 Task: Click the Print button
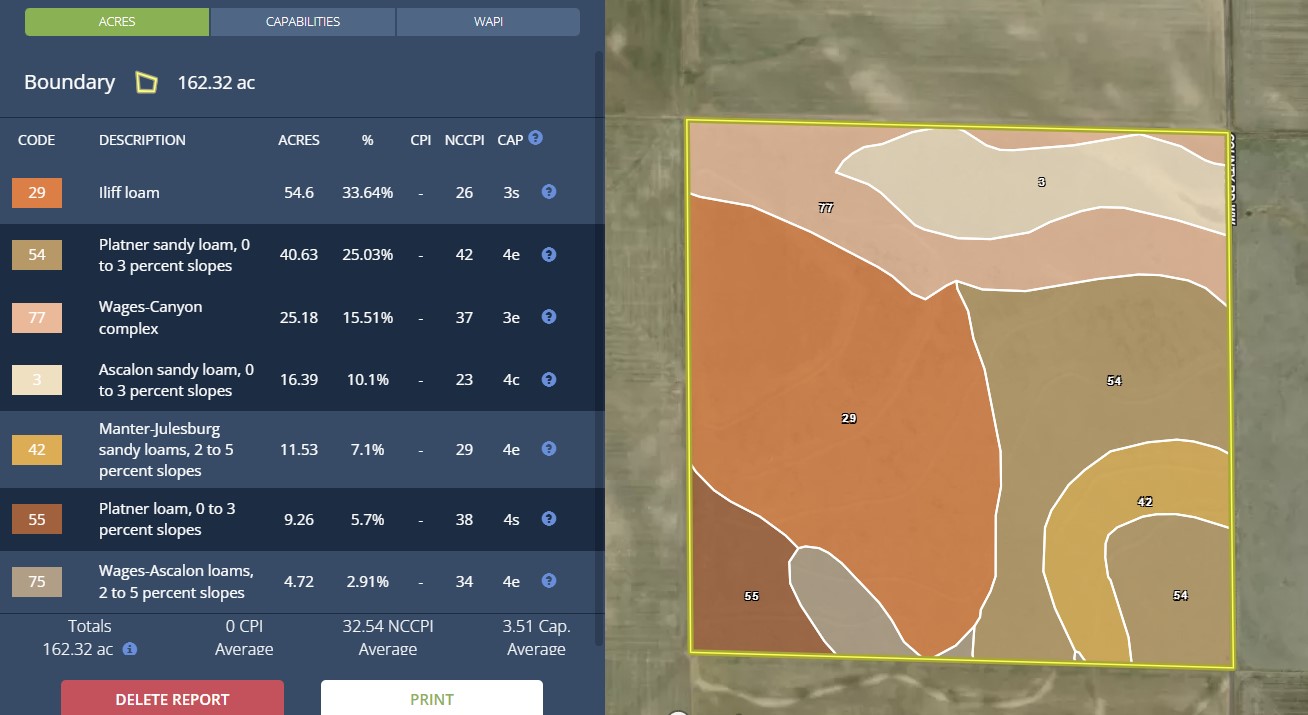tap(431, 699)
